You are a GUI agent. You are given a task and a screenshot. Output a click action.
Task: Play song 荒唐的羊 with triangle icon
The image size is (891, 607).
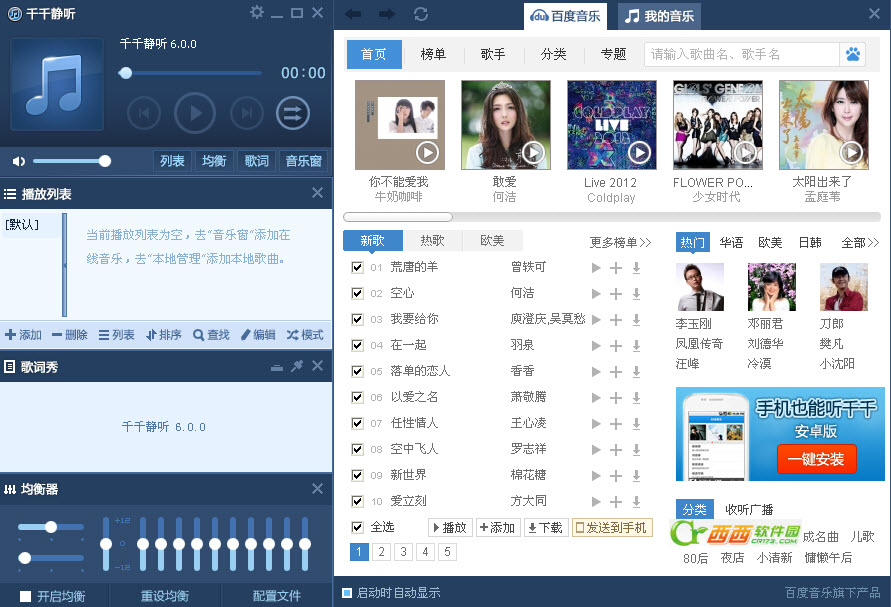596,268
